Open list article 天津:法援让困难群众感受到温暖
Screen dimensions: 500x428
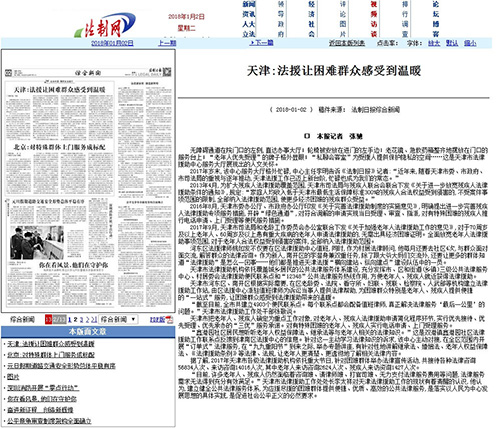51,344
